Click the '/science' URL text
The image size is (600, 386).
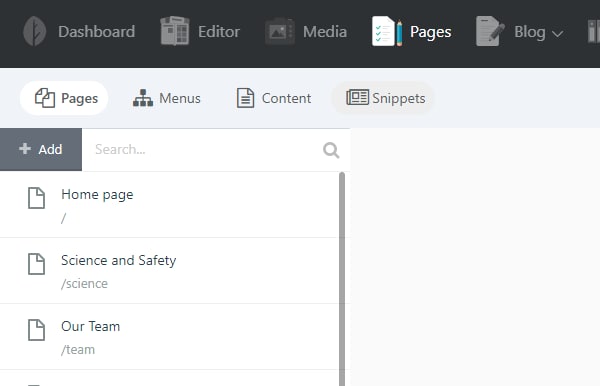point(85,284)
